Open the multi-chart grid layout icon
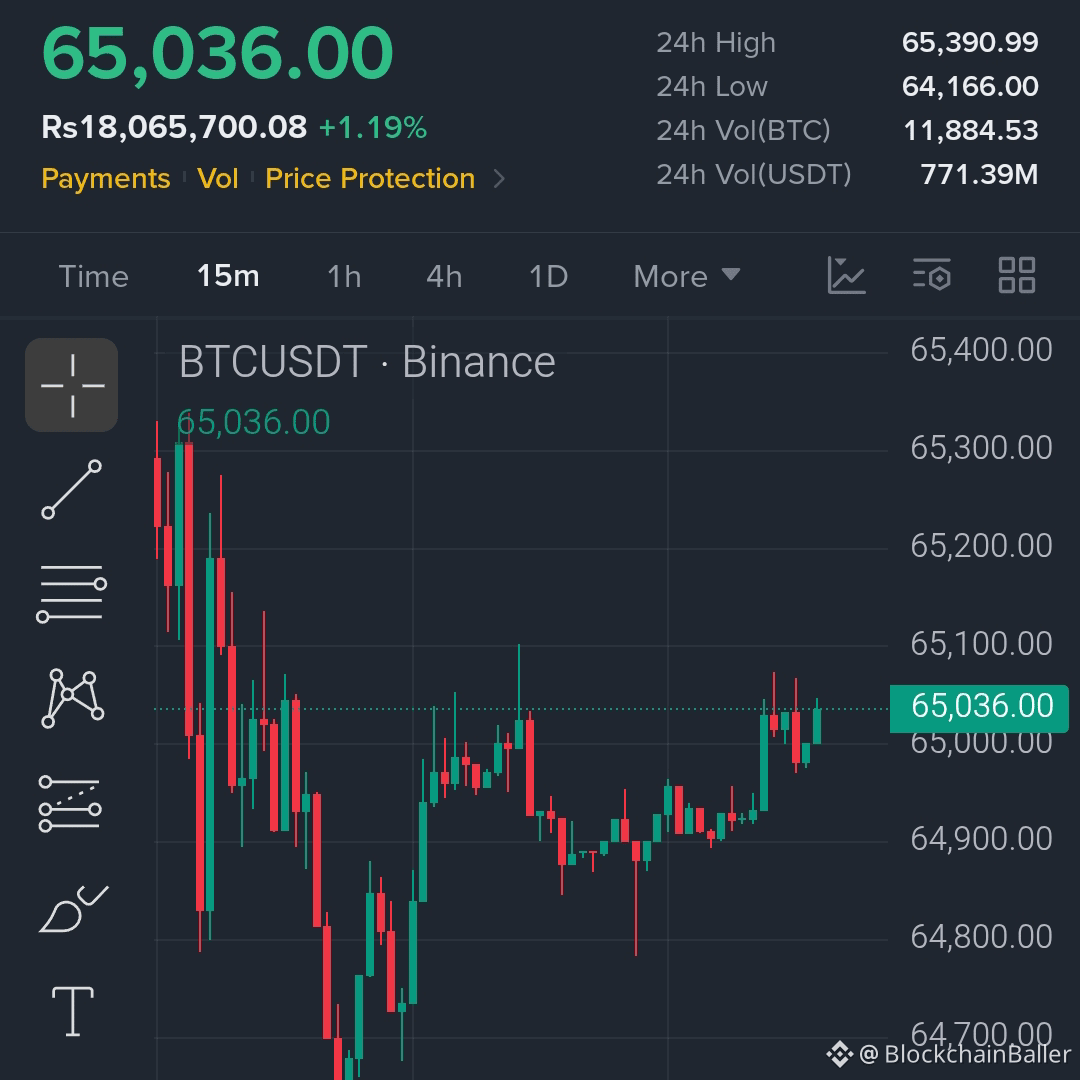The width and height of the screenshot is (1080, 1080). (1017, 276)
